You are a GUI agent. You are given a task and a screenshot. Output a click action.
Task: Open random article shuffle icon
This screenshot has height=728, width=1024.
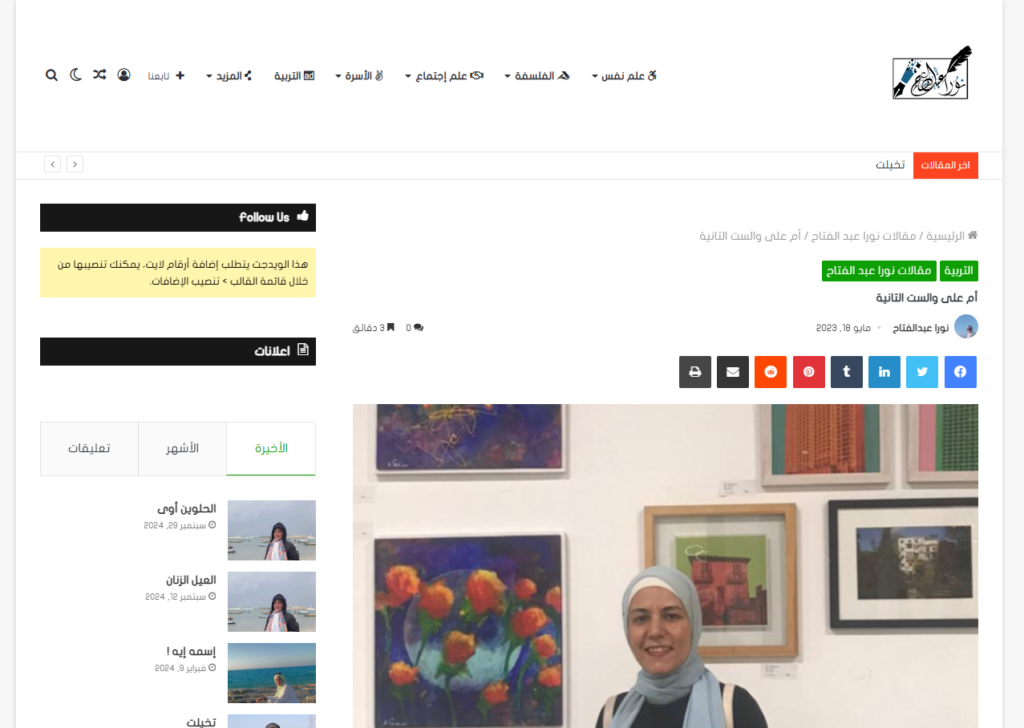pyautogui.click(x=99, y=75)
